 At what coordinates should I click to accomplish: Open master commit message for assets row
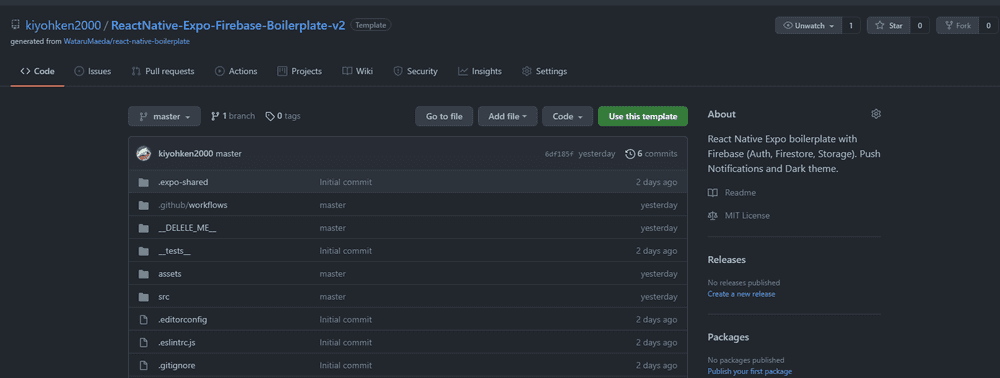332,274
